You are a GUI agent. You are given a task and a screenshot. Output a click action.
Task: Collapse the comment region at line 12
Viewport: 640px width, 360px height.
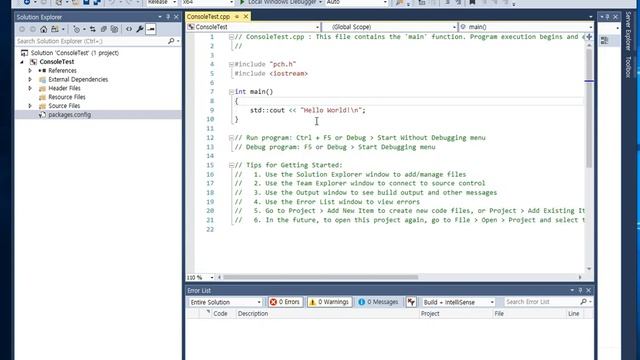pos(231,138)
